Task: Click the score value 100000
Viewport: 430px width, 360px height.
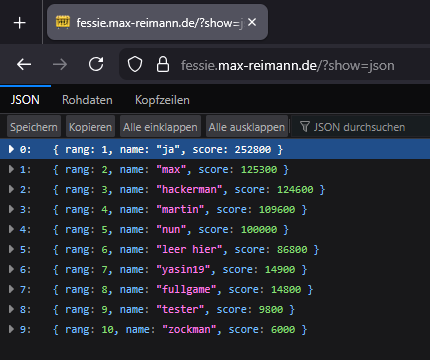Action: pyautogui.click(x=259, y=229)
